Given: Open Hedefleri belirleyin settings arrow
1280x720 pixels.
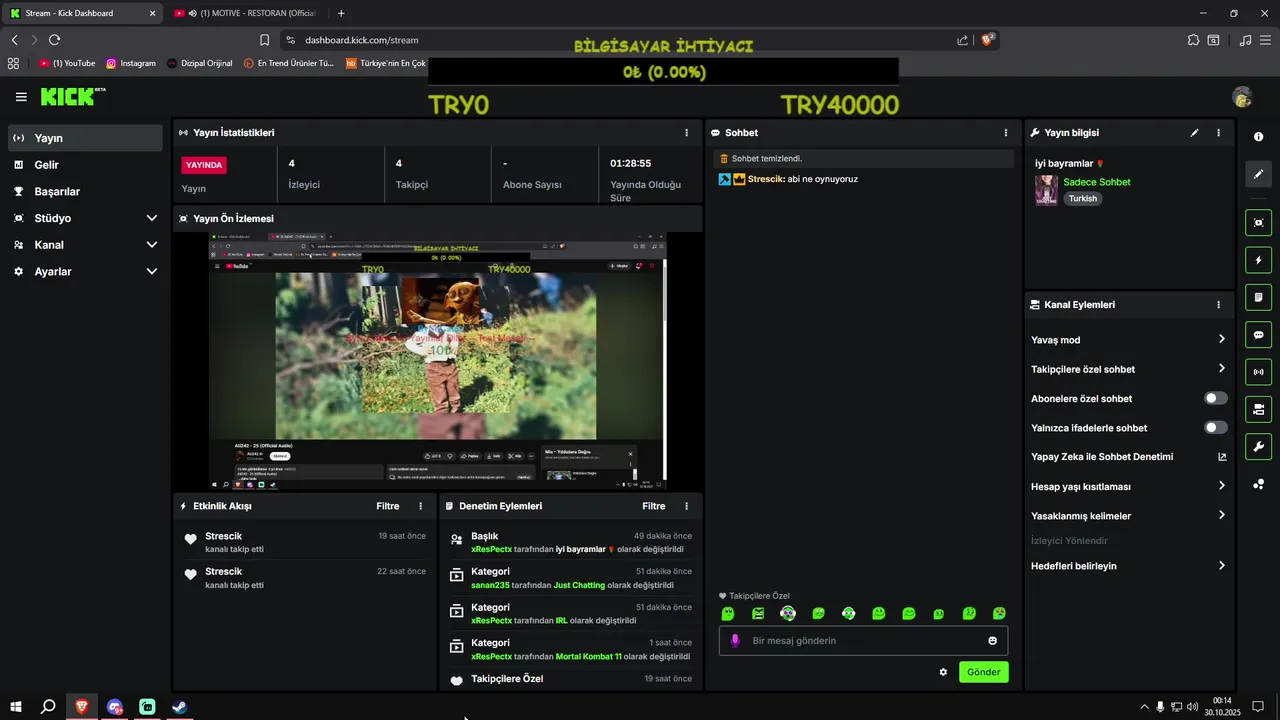Looking at the screenshot, I should click(x=1221, y=565).
